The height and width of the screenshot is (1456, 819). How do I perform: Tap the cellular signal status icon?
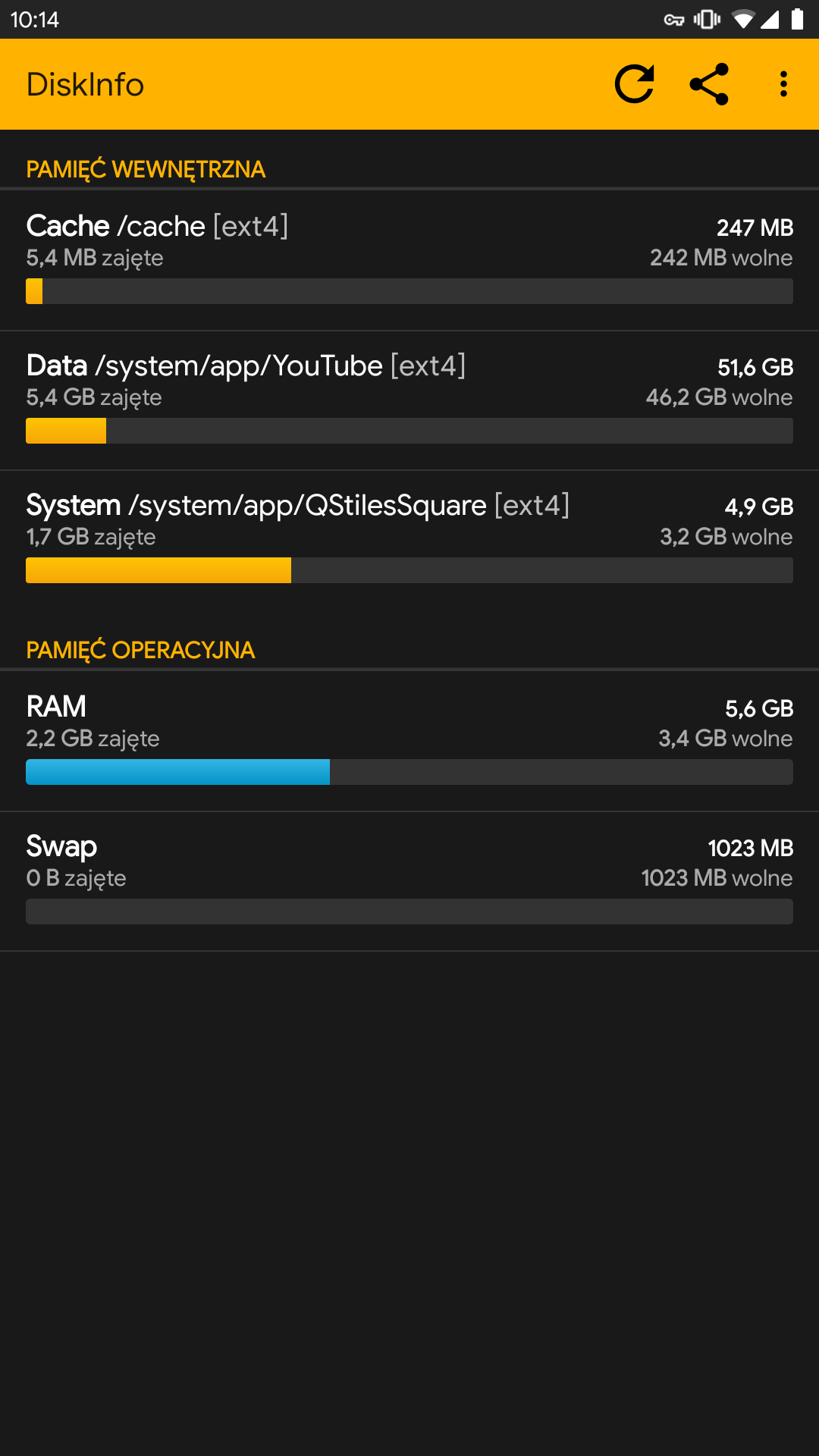click(770, 20)
